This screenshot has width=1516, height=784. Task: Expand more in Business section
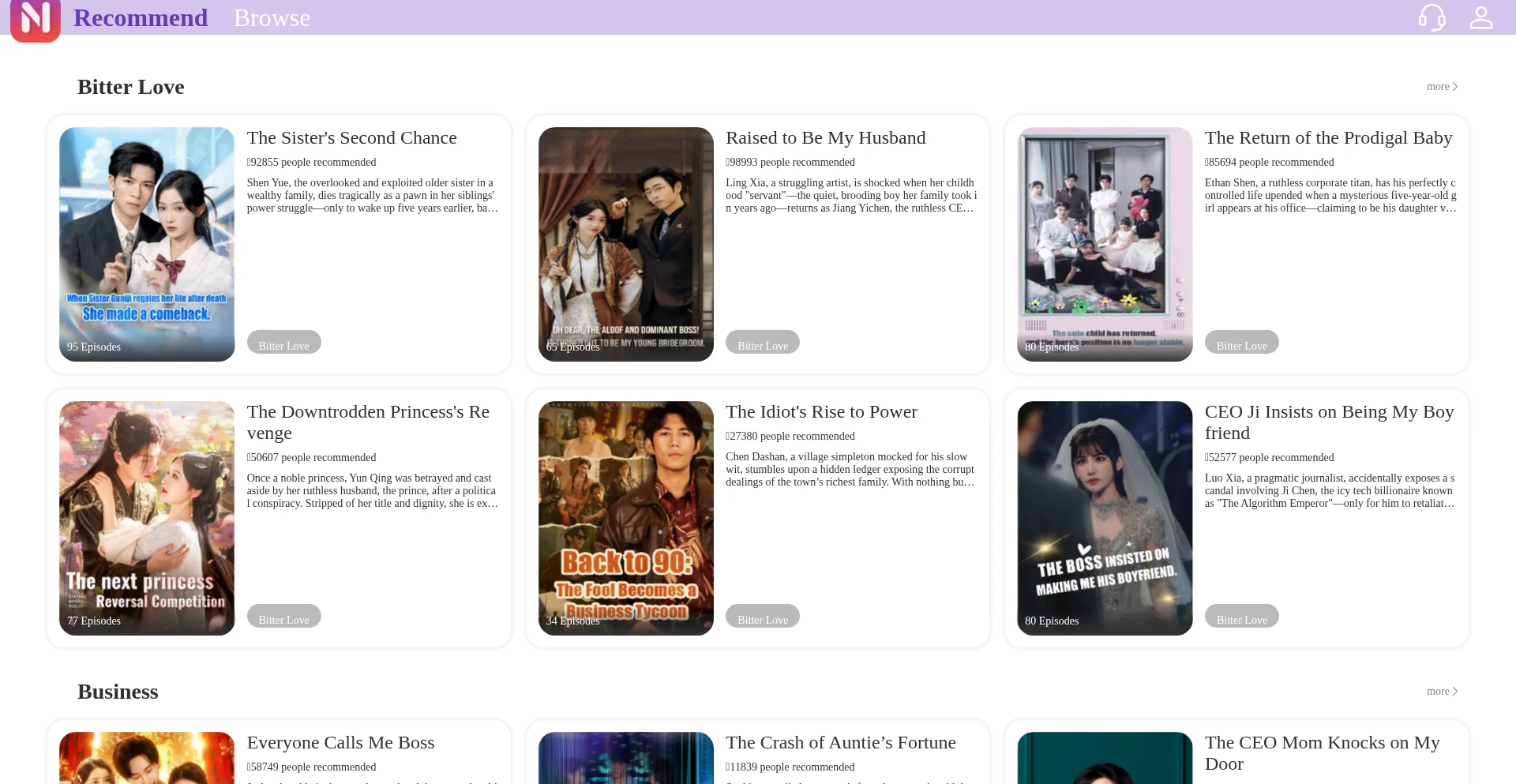tap(1442, 692)
